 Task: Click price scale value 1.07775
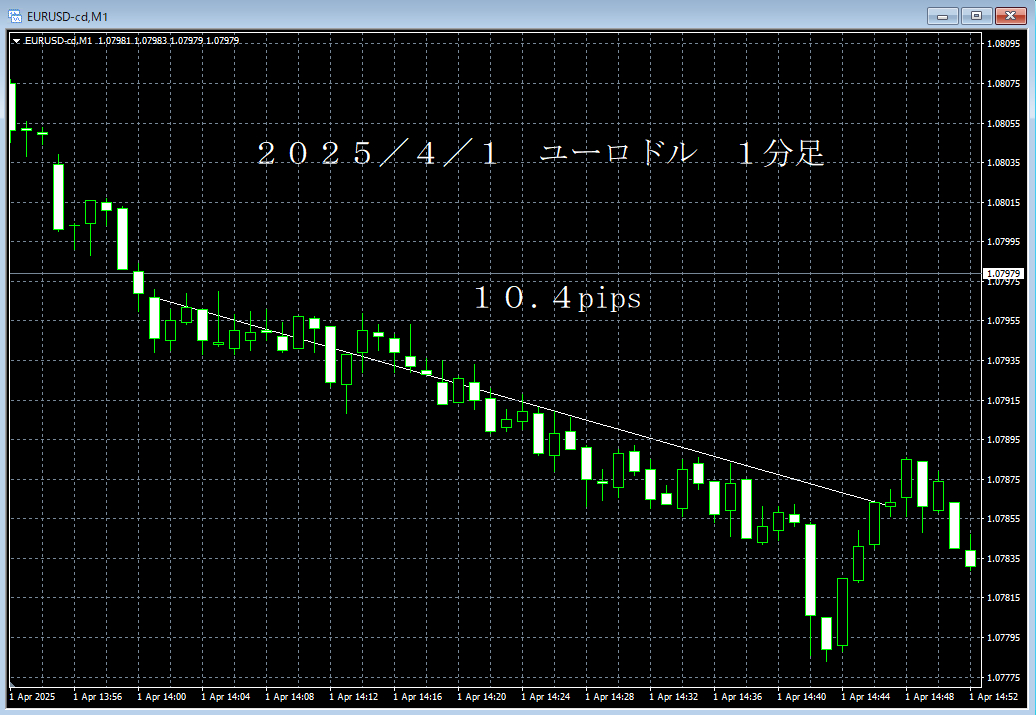click(1003, 677)
